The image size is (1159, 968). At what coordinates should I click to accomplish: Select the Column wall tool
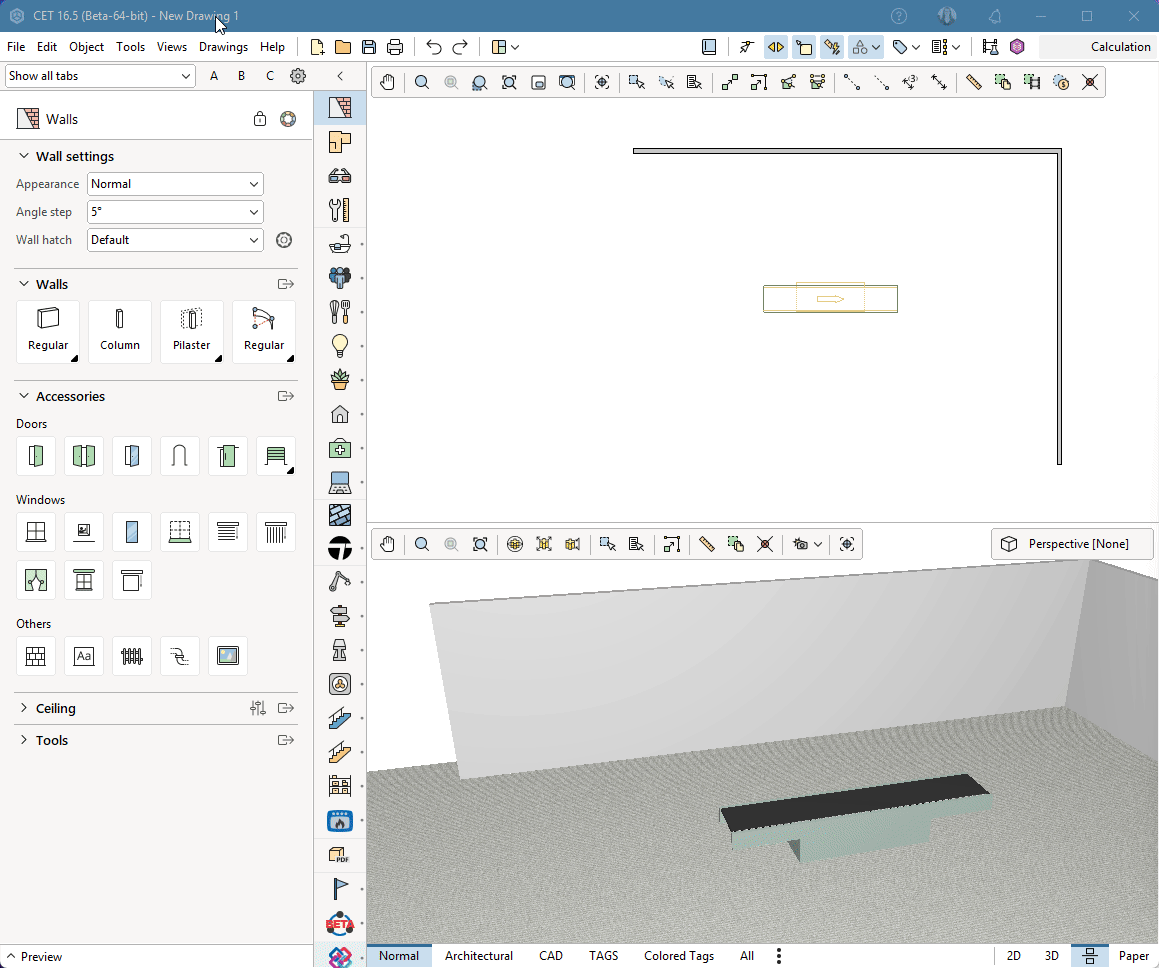120,331
